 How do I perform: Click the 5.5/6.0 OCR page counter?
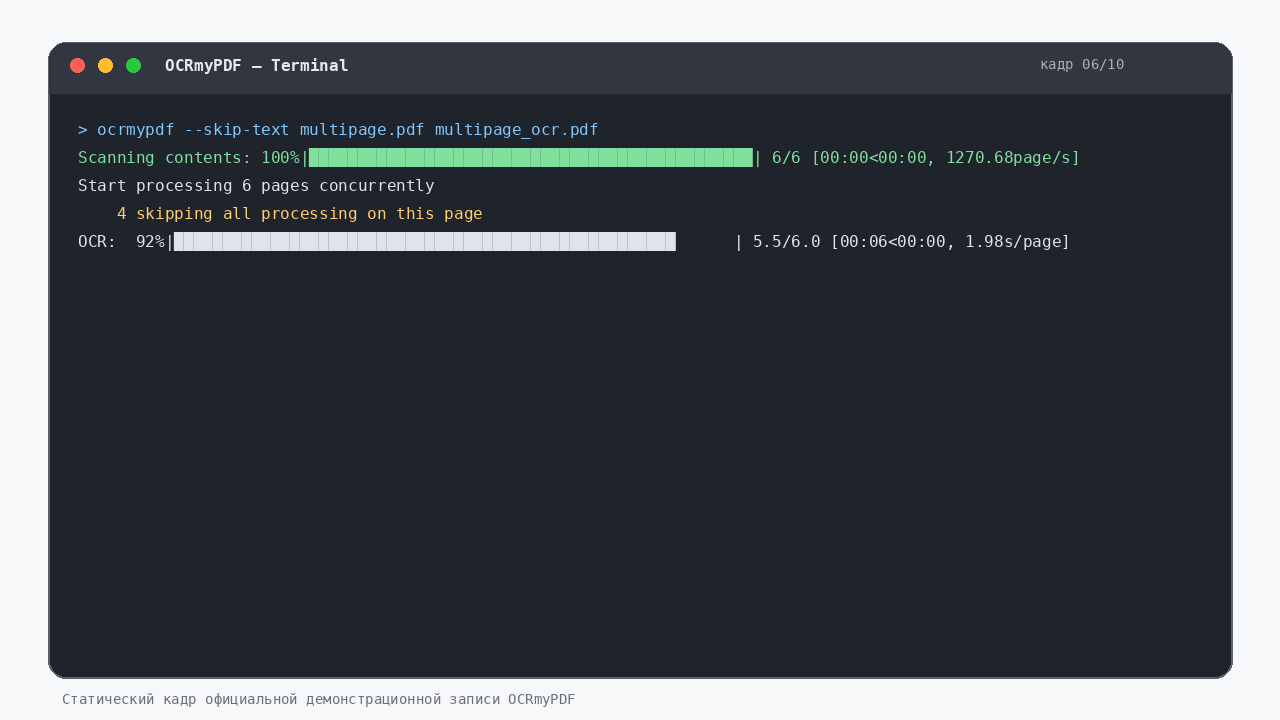point(786,242)
